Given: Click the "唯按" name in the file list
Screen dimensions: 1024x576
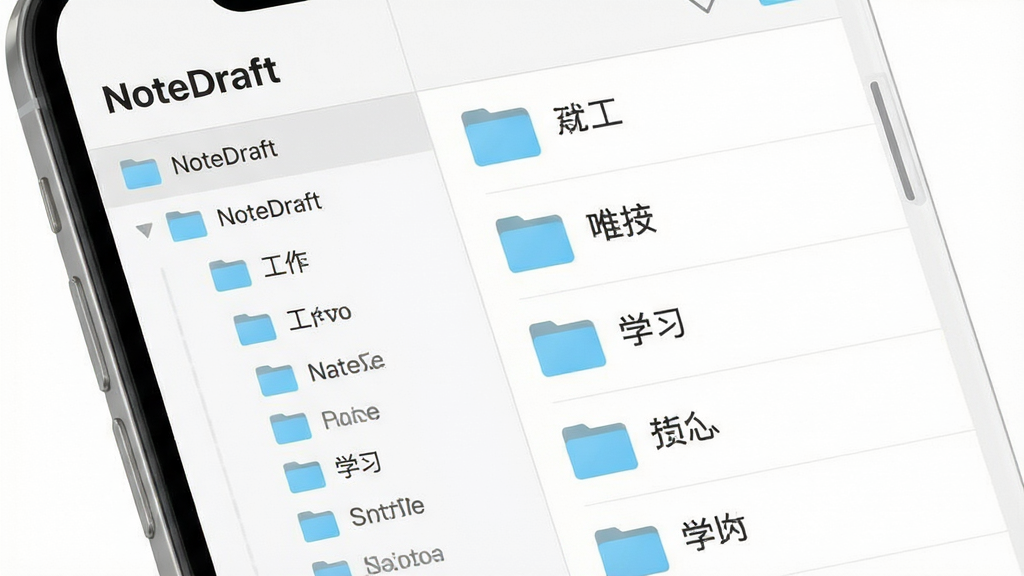Looking at the screenshot, I should point(621,223).
